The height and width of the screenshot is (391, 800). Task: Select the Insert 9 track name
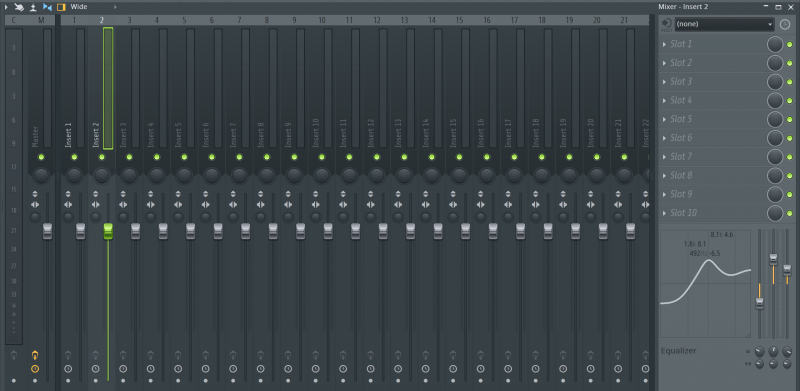pos(288,135)
